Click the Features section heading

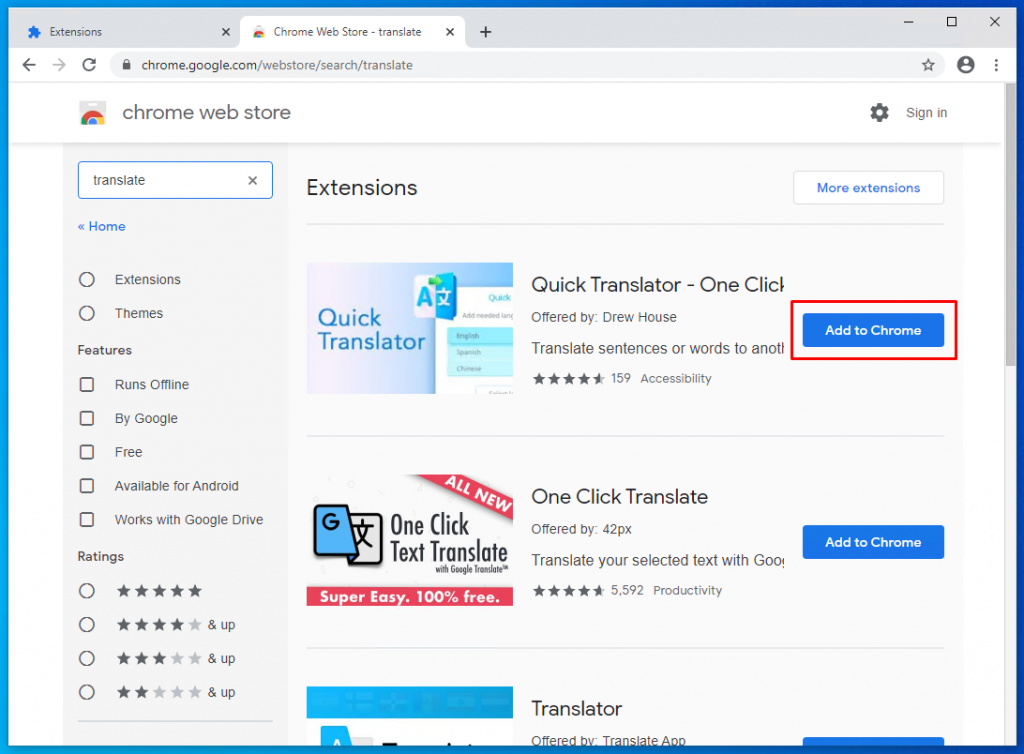pos(104,351)
